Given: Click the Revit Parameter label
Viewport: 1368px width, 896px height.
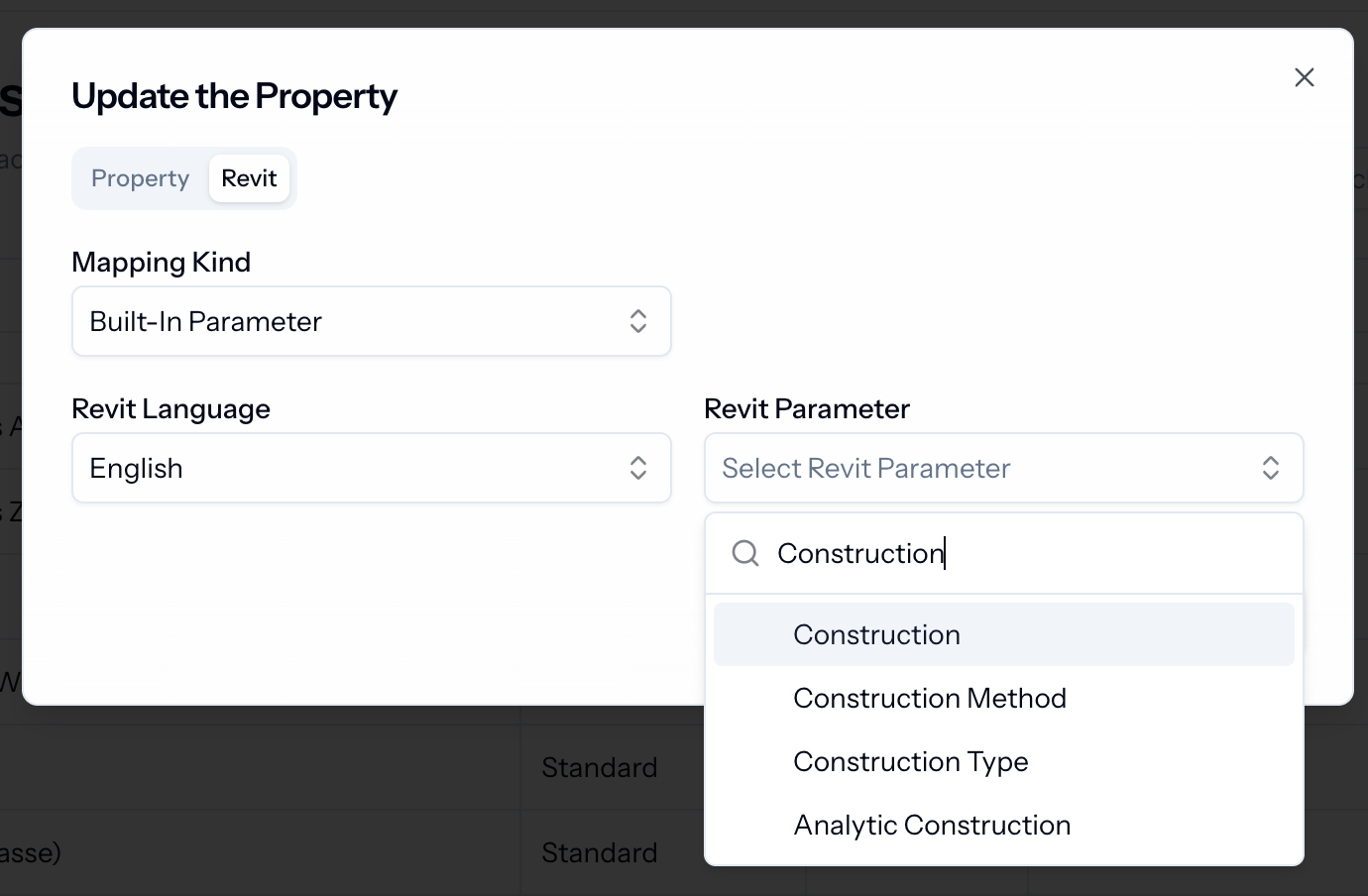Looking at the screenshot, I should (807, 408).
